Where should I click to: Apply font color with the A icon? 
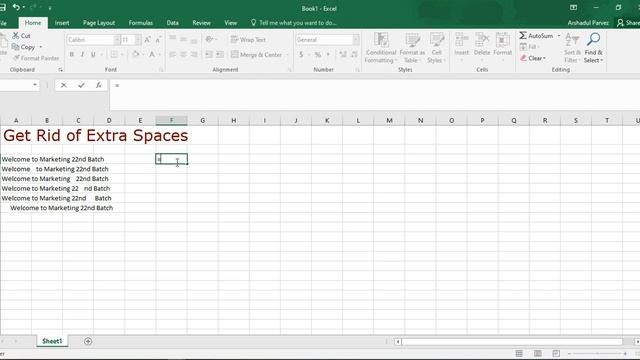coord(152,54)
